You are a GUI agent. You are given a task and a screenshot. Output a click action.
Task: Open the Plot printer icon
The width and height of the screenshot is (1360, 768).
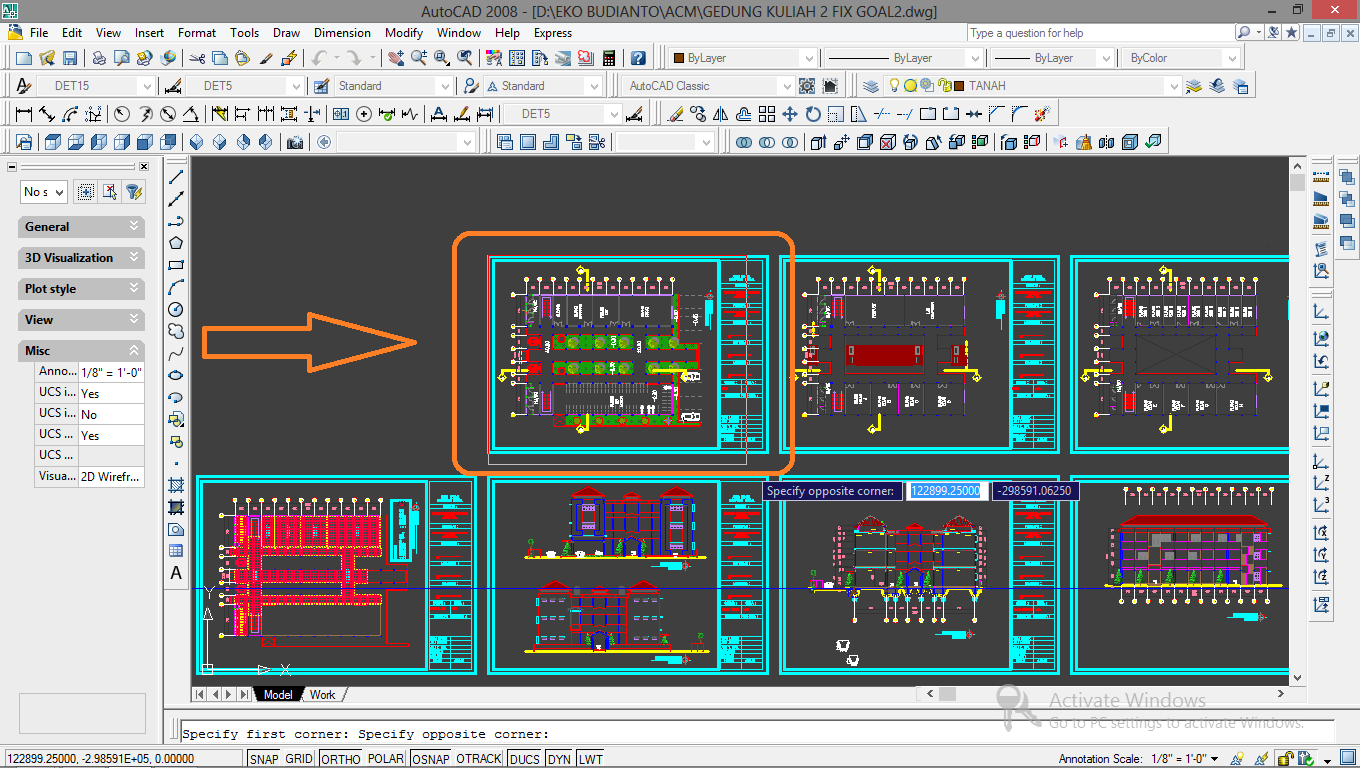point(100,58)
